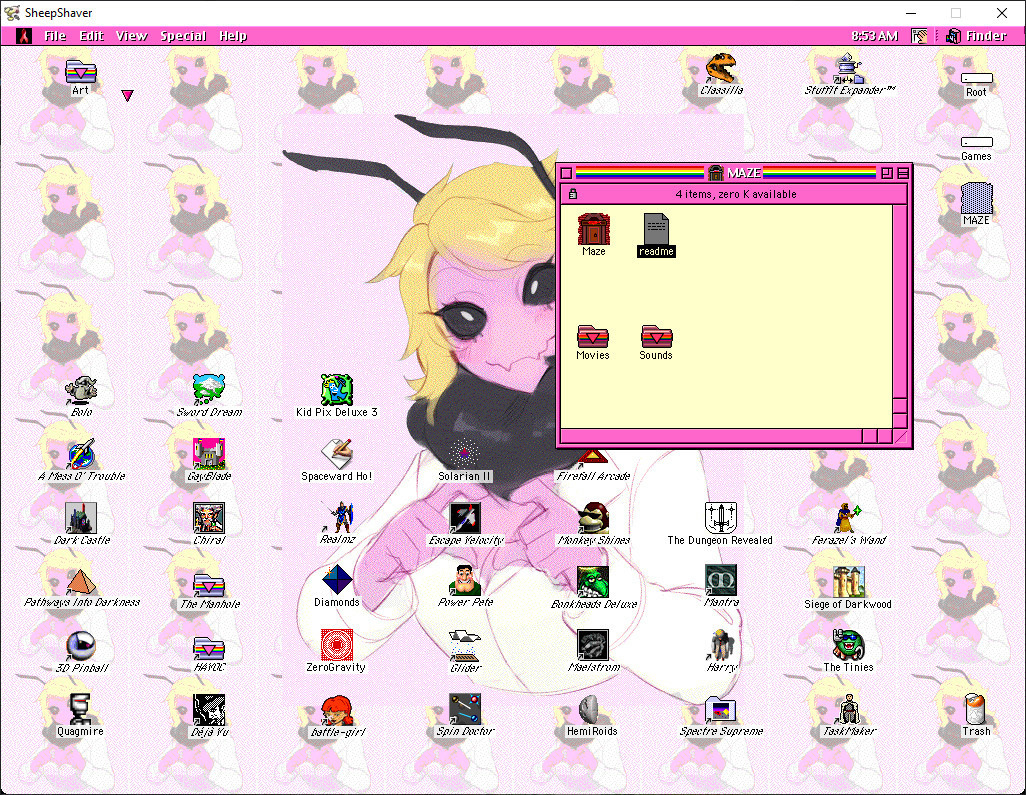
Task: Select the Kid Pix Deluxe 3 icon
Action: (x=336, y=389)
